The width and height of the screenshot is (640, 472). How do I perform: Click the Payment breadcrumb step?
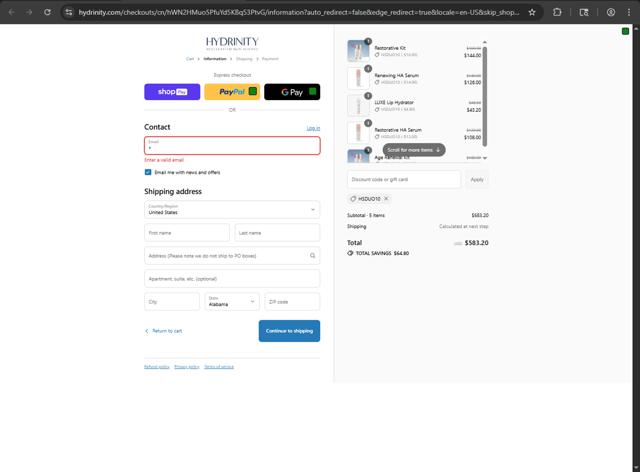(270, 59)
